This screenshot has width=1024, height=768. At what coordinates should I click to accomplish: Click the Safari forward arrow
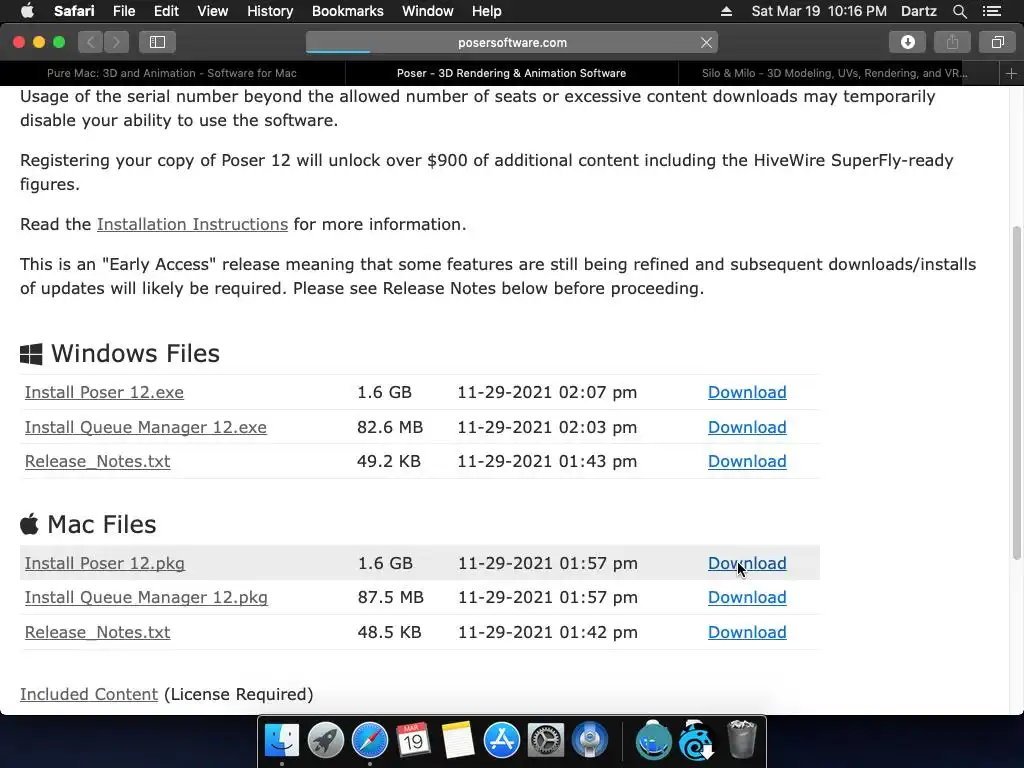click(x=116, y=42)
